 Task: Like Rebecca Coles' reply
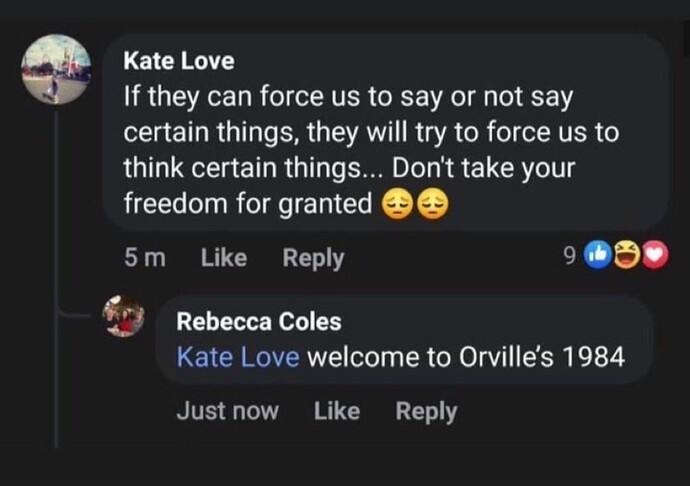pyautogui.click(x=337, y=411)
